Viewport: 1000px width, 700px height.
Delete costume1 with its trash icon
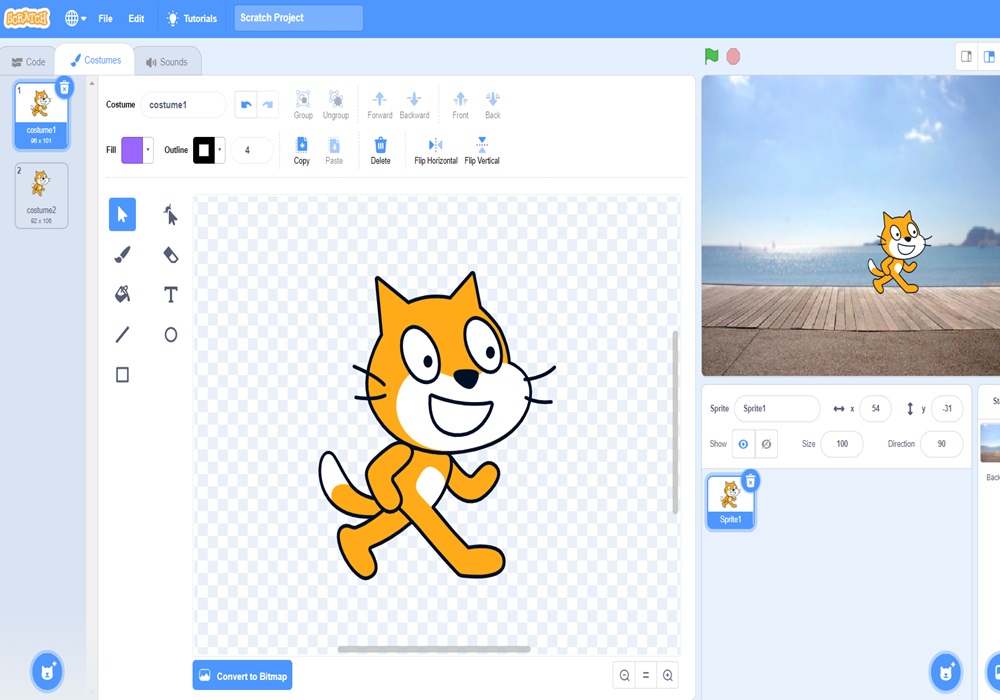coord(64,87)
